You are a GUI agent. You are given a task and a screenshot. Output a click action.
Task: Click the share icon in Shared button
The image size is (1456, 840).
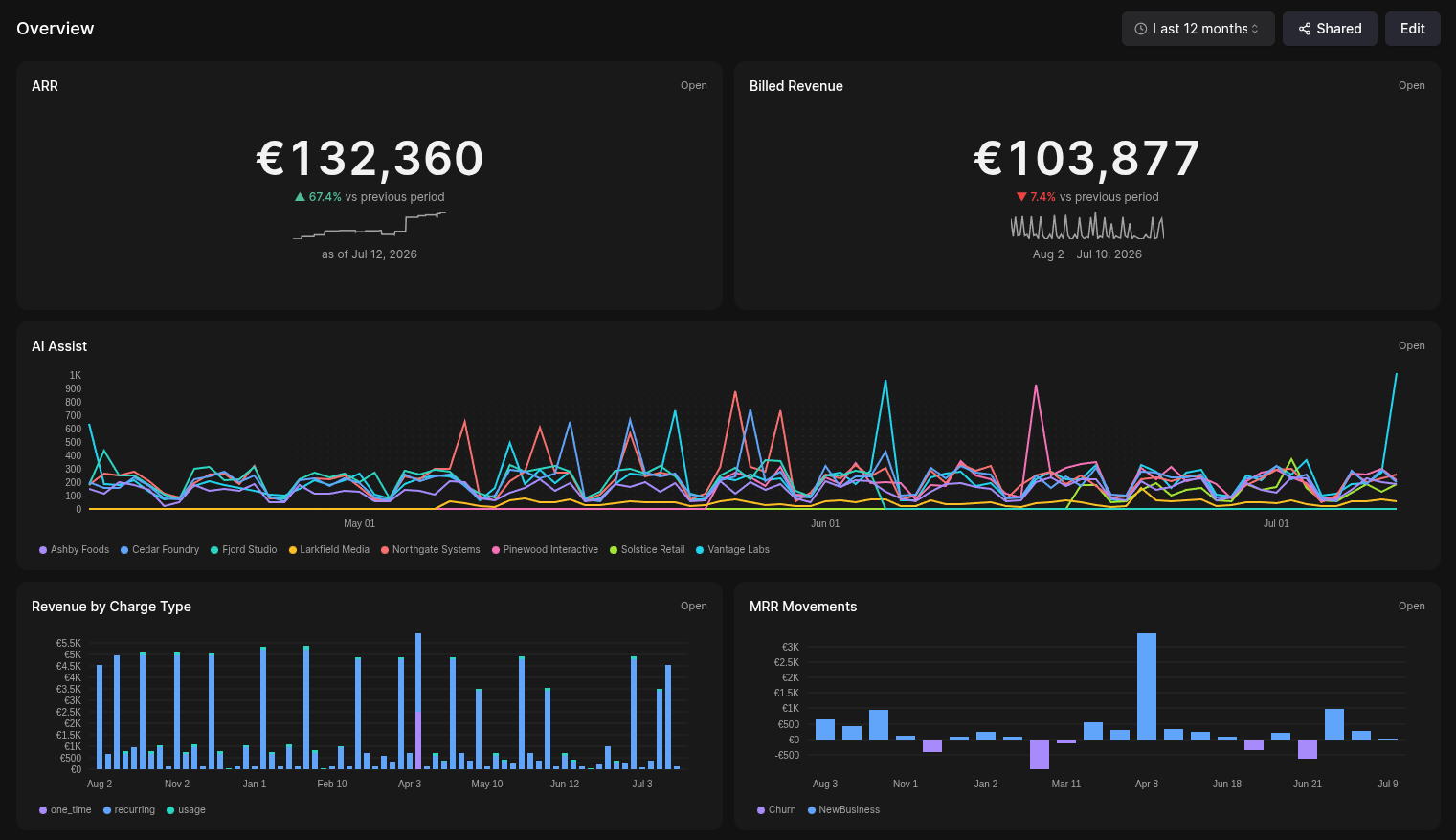pyautogui.click(x=1305, y=29)
